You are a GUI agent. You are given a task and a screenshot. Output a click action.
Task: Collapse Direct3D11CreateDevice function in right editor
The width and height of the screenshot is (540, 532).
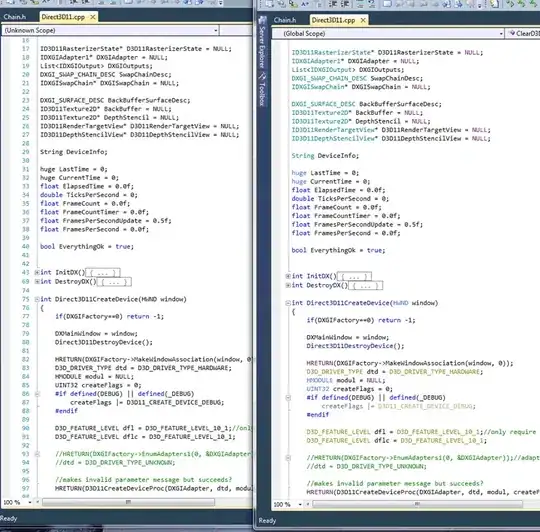tap(288, 303)
